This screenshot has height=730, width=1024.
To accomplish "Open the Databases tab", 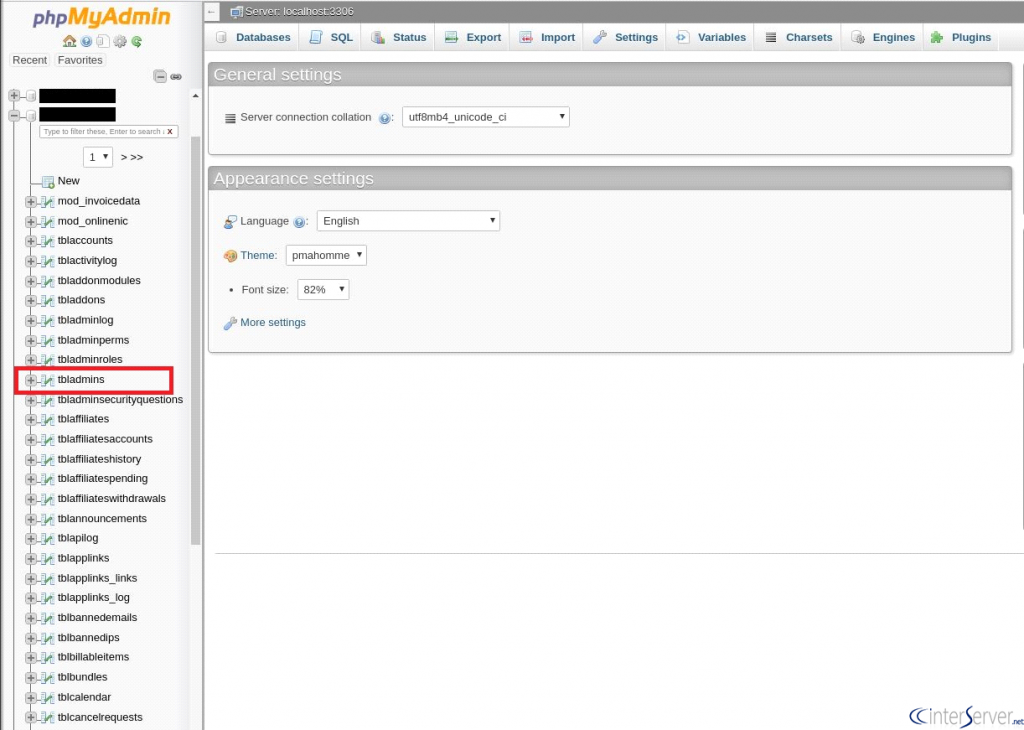I will pyautogui.click(x=253, y=37).
